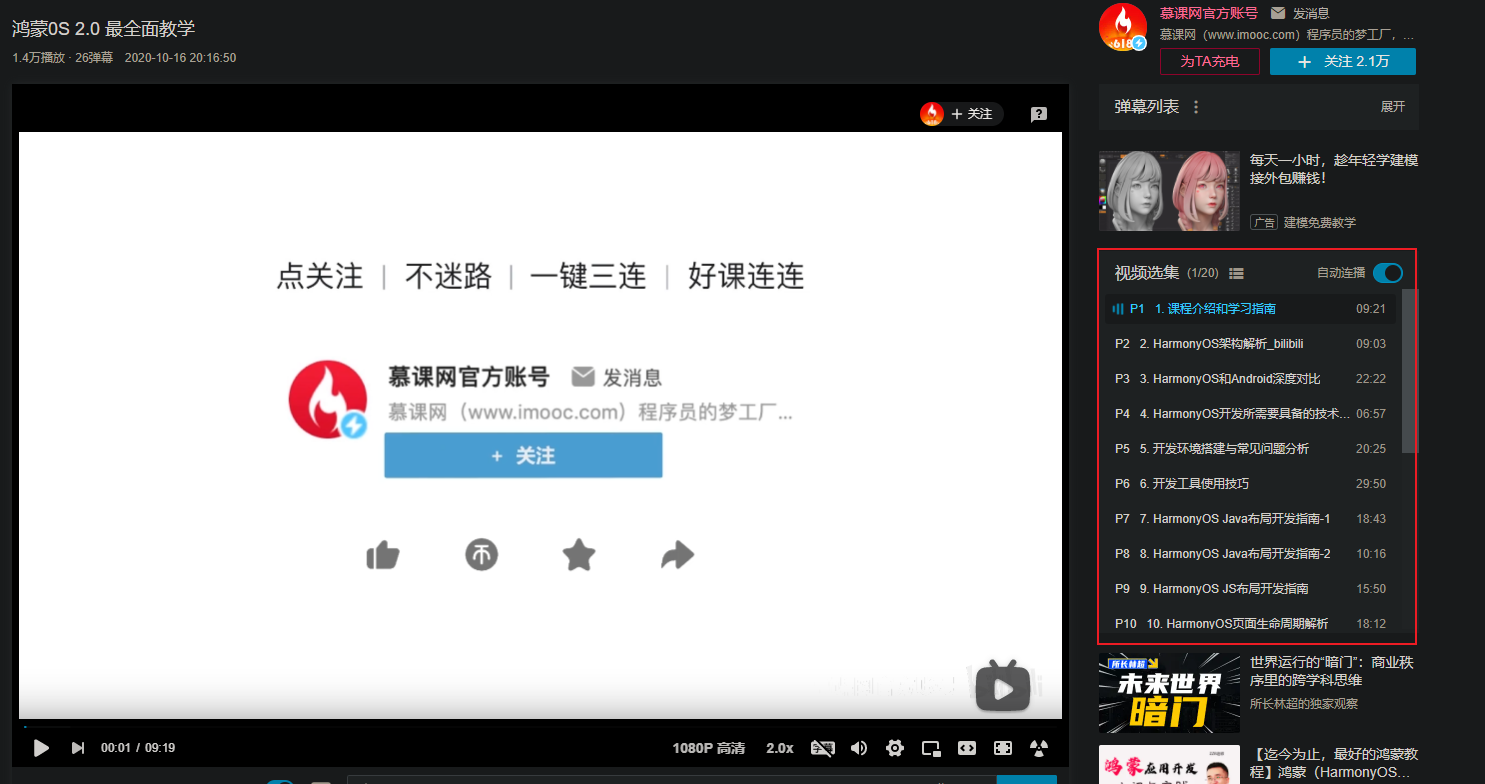Image resolution: width=1485 pixels, height=784 pixels.
Task: Switch the 视频选集 list view icon
Action: point(1236,273)
